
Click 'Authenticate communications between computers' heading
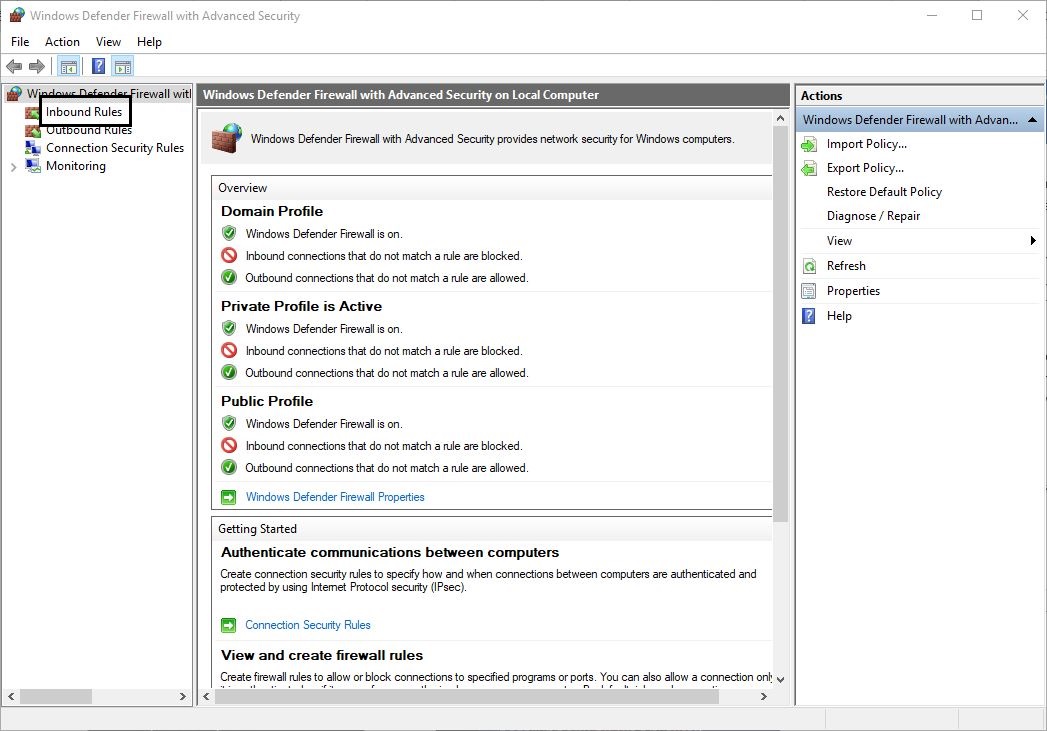[390, 553]
